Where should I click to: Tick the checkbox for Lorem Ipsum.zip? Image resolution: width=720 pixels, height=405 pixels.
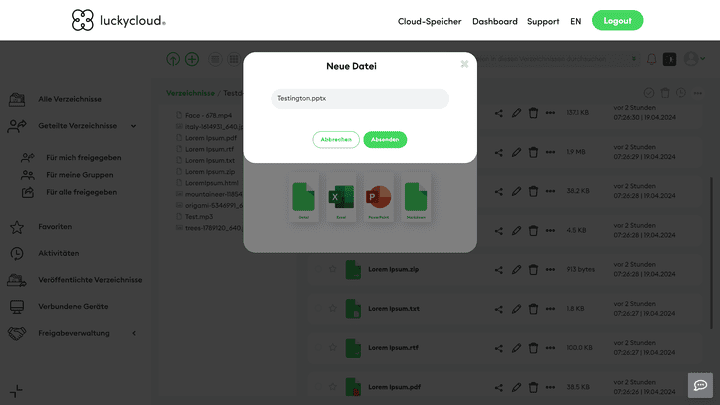(x=318, y=269)
